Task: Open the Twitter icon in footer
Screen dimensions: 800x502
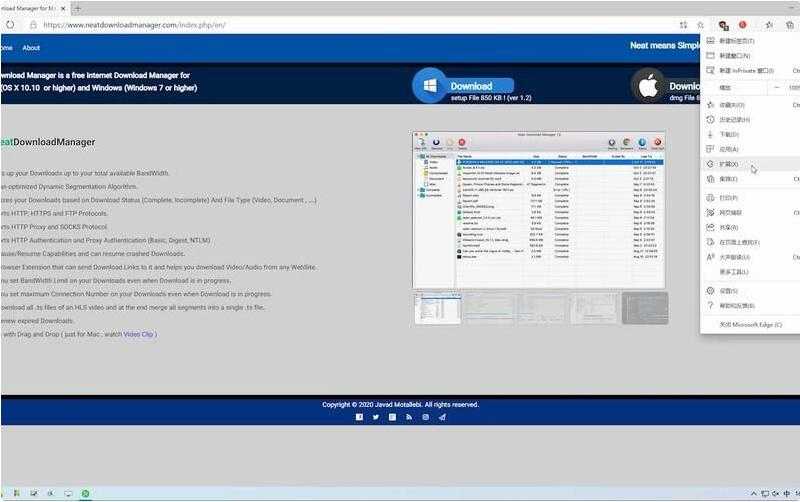Action: click(x=376, y=417)
